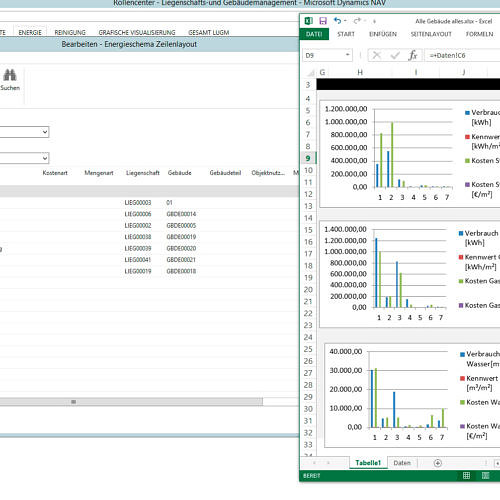Click the Excel save icon
The height and width of the screenshot is (500, 500).
point(323,21)
